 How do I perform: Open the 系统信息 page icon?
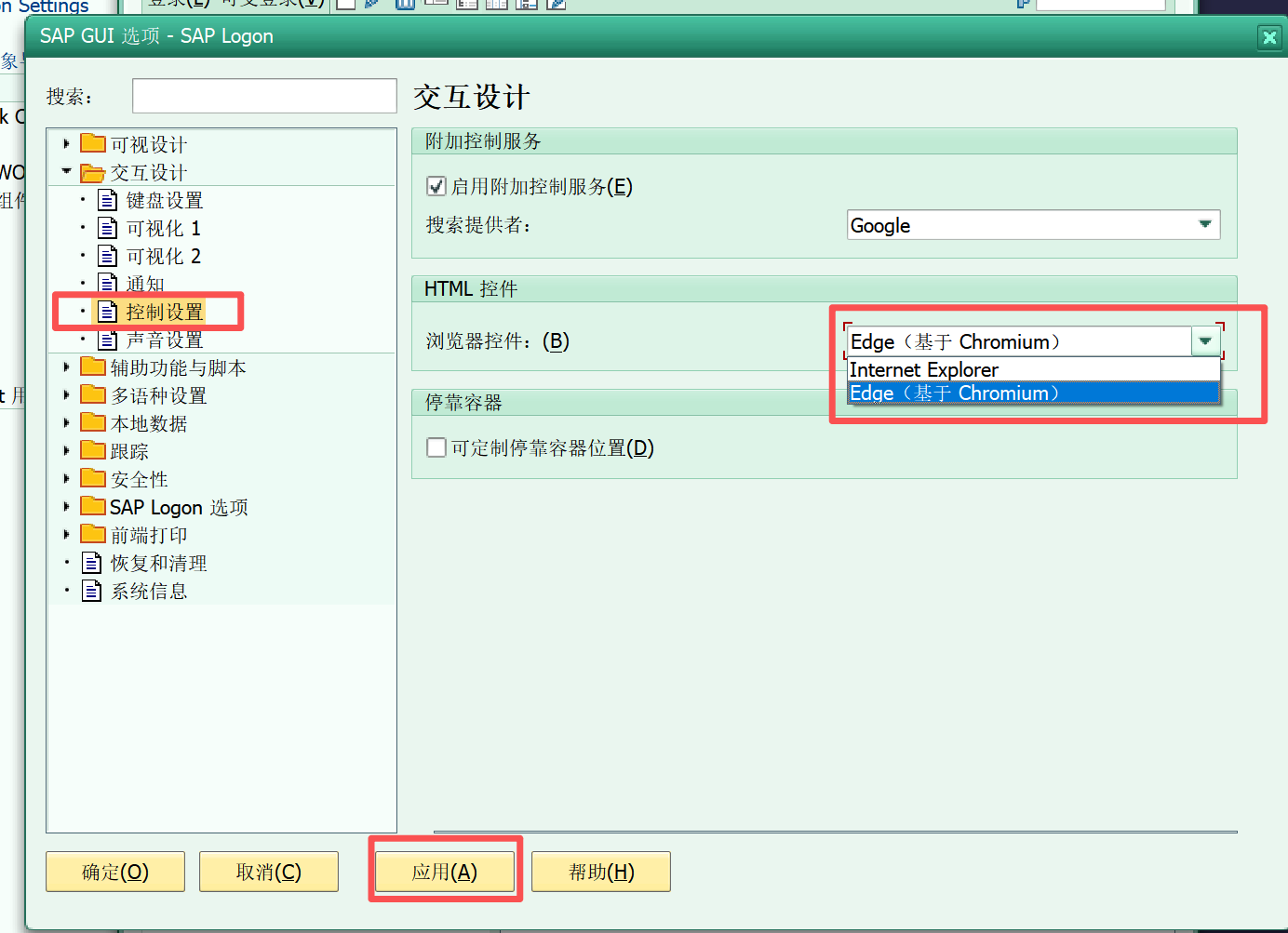(92, 591)
